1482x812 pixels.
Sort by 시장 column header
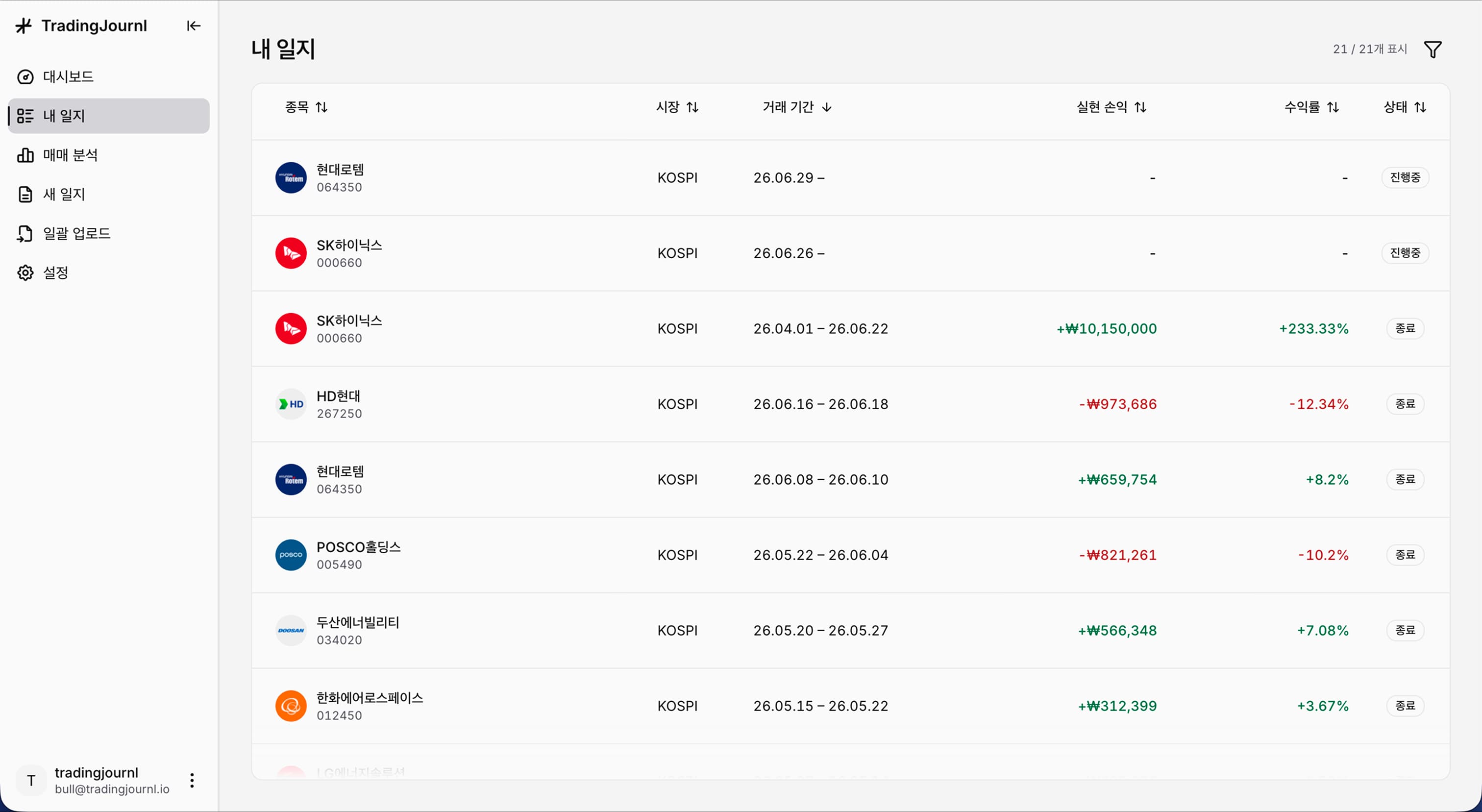click(677, 107)
